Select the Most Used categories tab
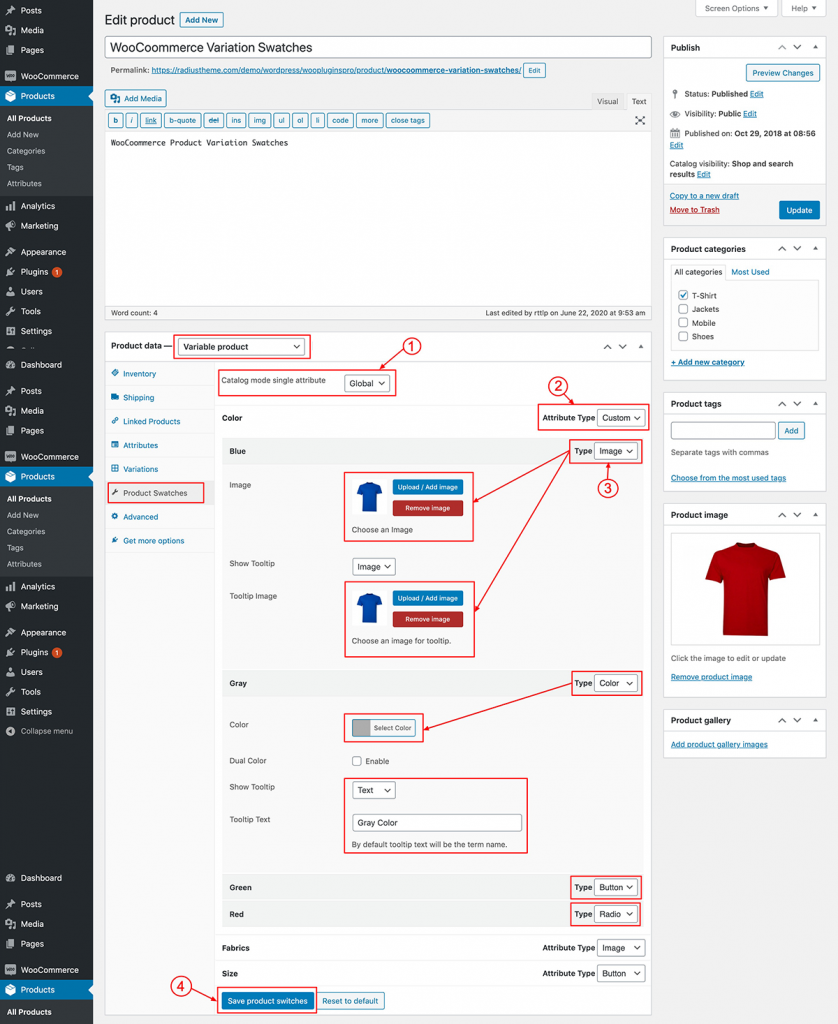Image resolution: width=838 pixels, height=1024 pixels. coord(750,272)
